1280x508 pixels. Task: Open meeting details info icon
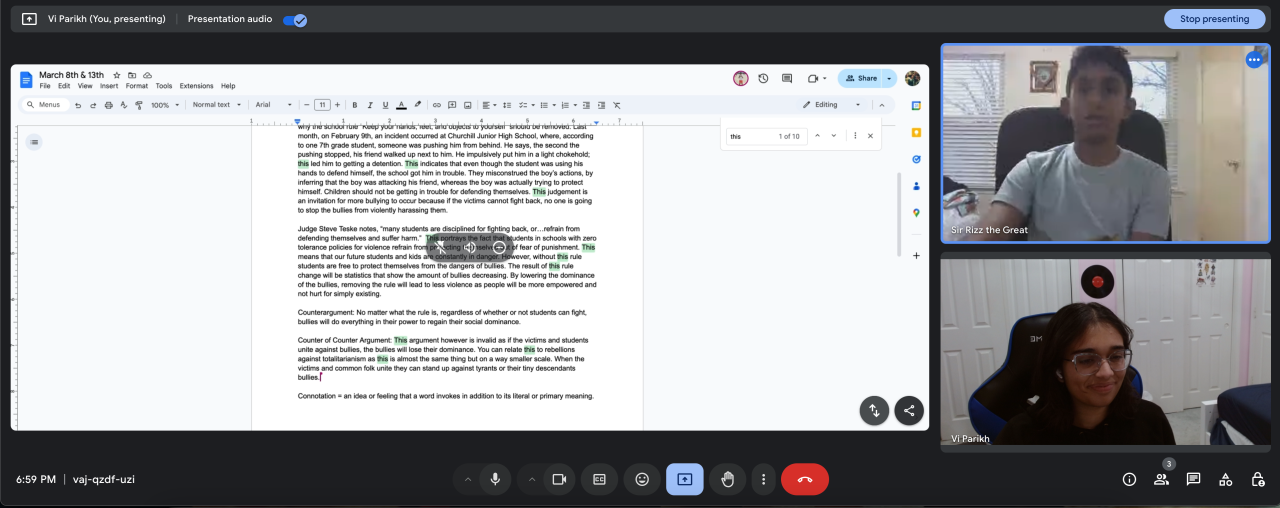pyautogui.click(x=1129, y=479)
